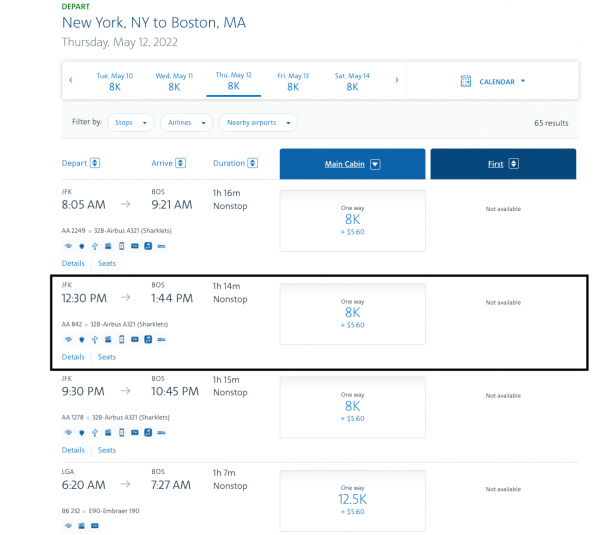The width and height of the screenshot is (600, 535).
Task: Click USB icon on AA 842 flight
Action: point(94,339)
